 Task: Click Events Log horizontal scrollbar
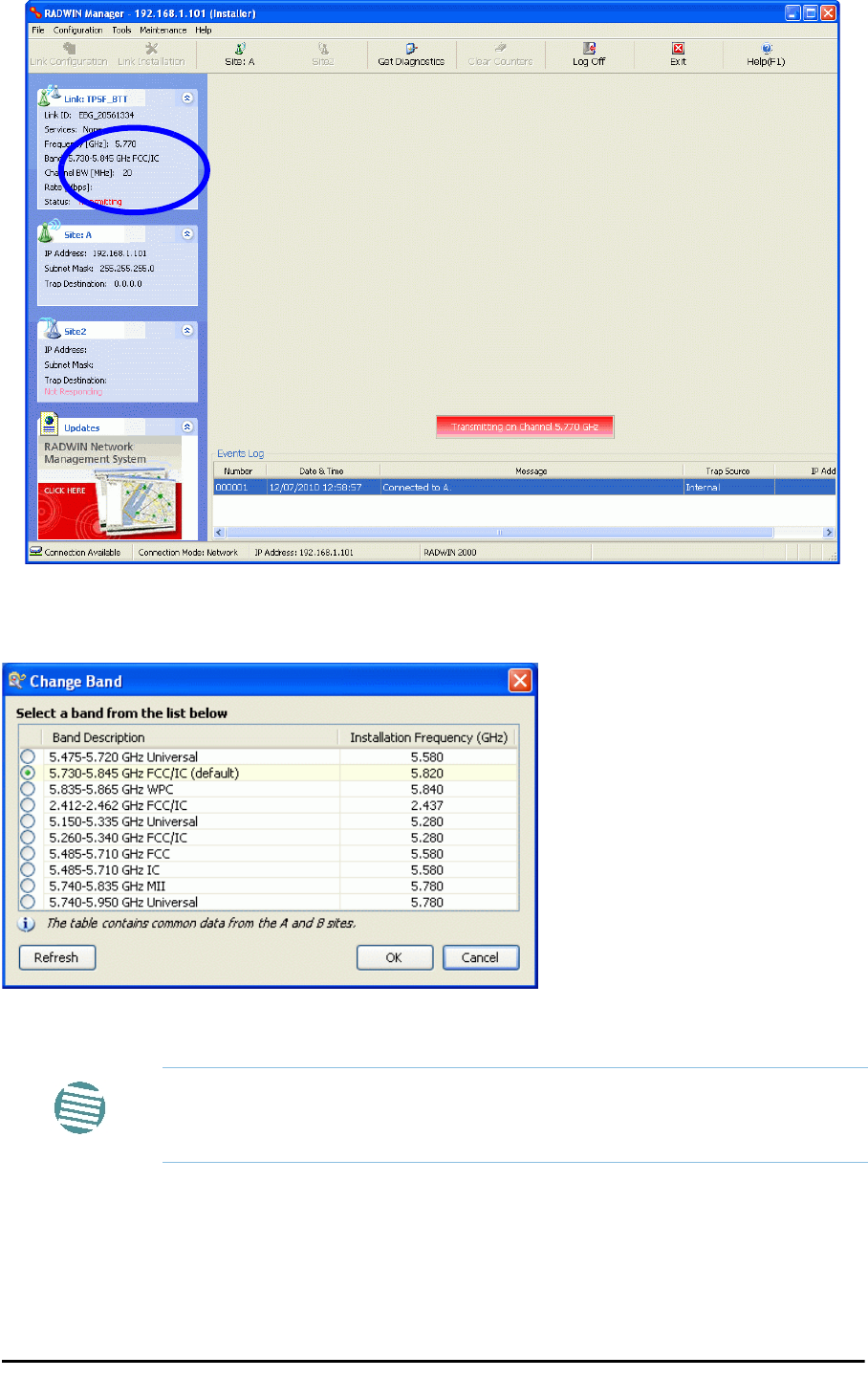point(498,533)
